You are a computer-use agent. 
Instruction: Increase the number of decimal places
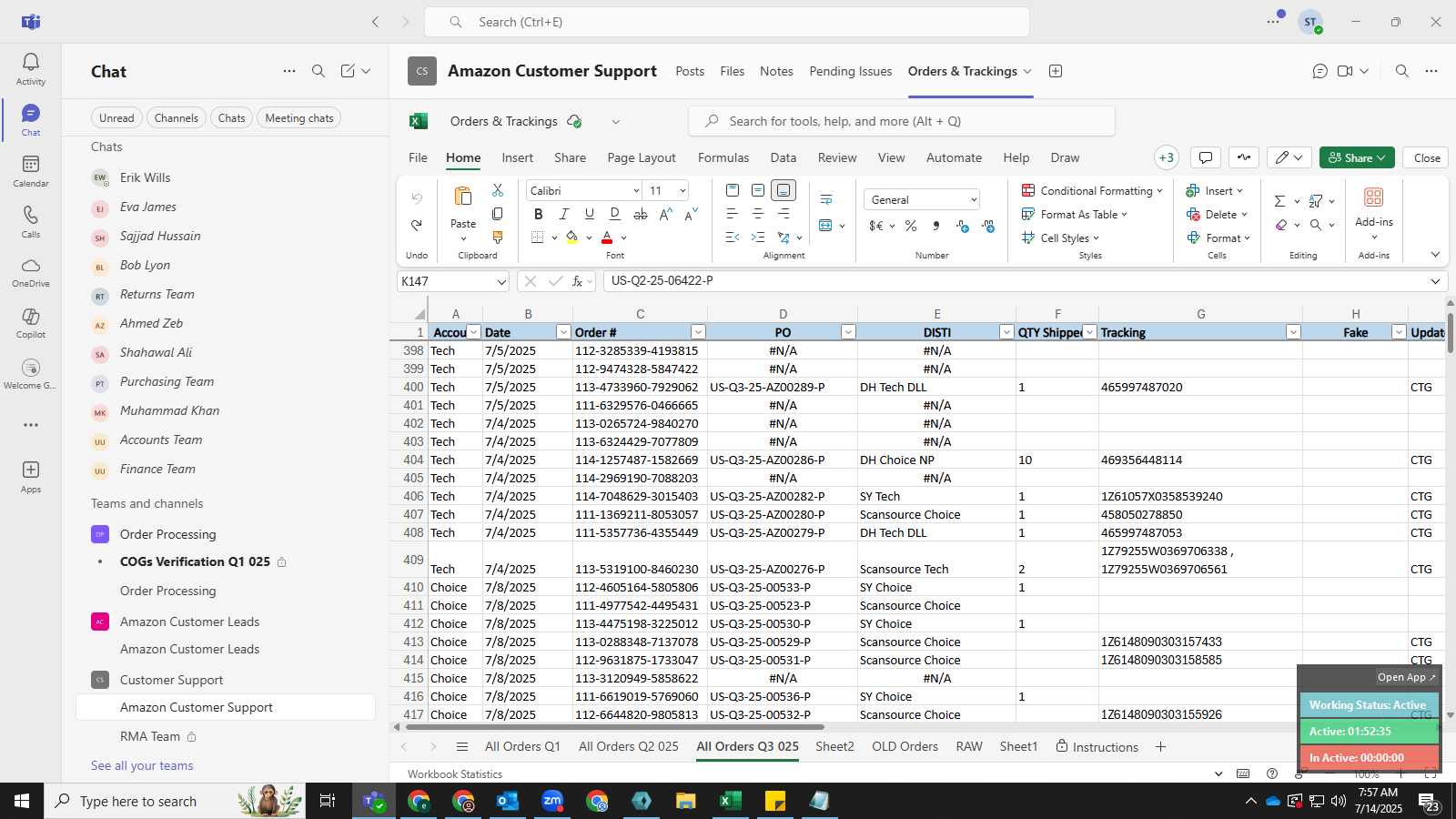(x=963, y=226)
